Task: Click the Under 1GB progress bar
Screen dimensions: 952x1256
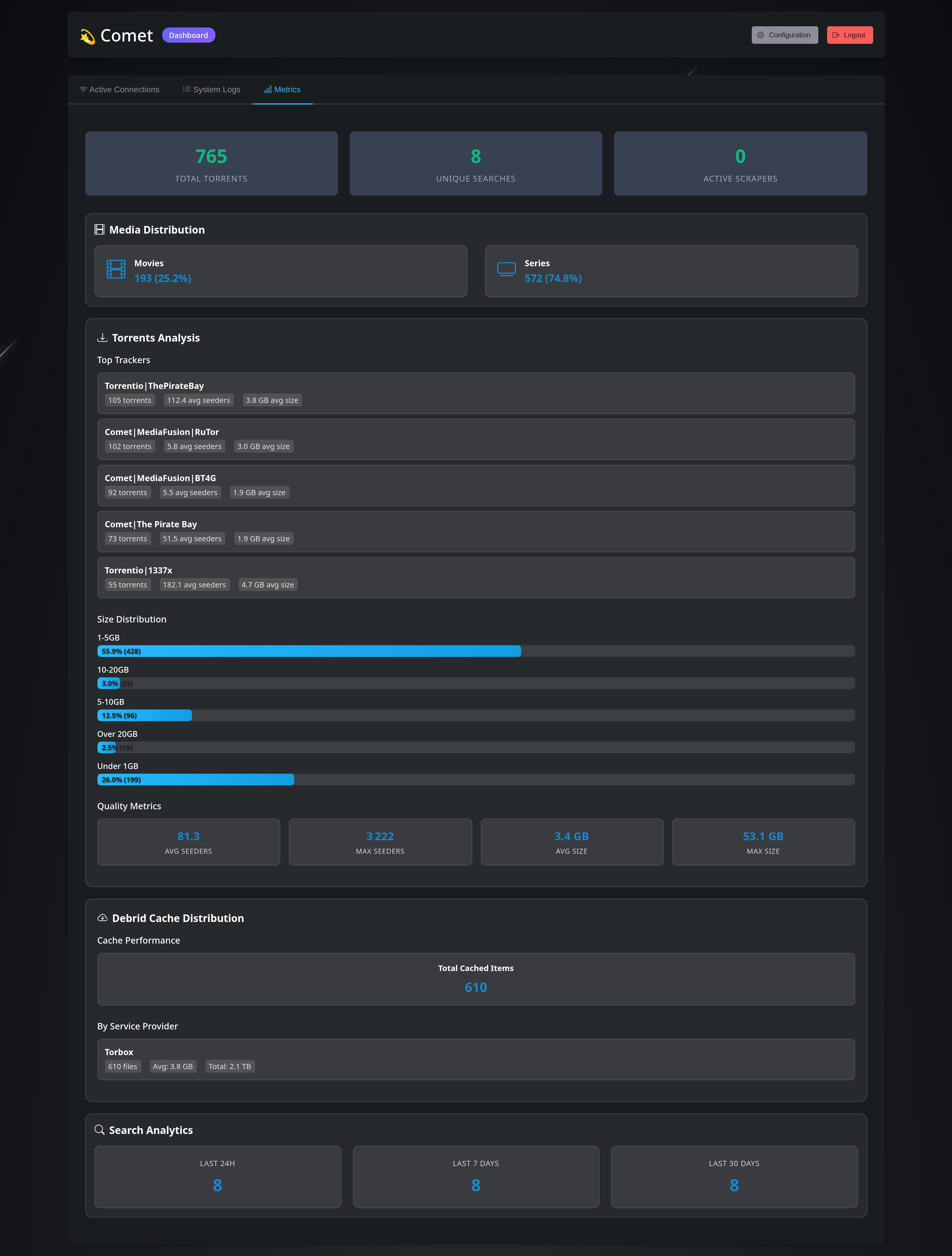Action: (x=195, y=780)
